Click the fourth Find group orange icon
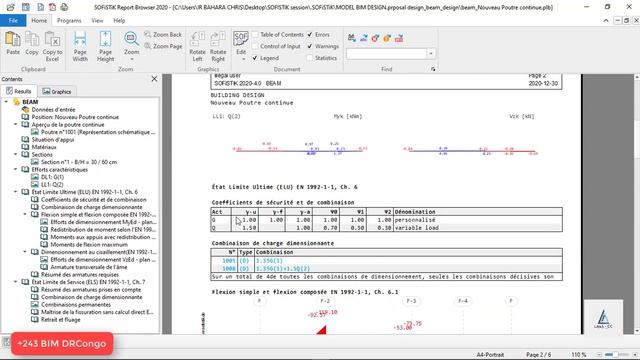This screenshot has height=360, width=640. [387, 38]
